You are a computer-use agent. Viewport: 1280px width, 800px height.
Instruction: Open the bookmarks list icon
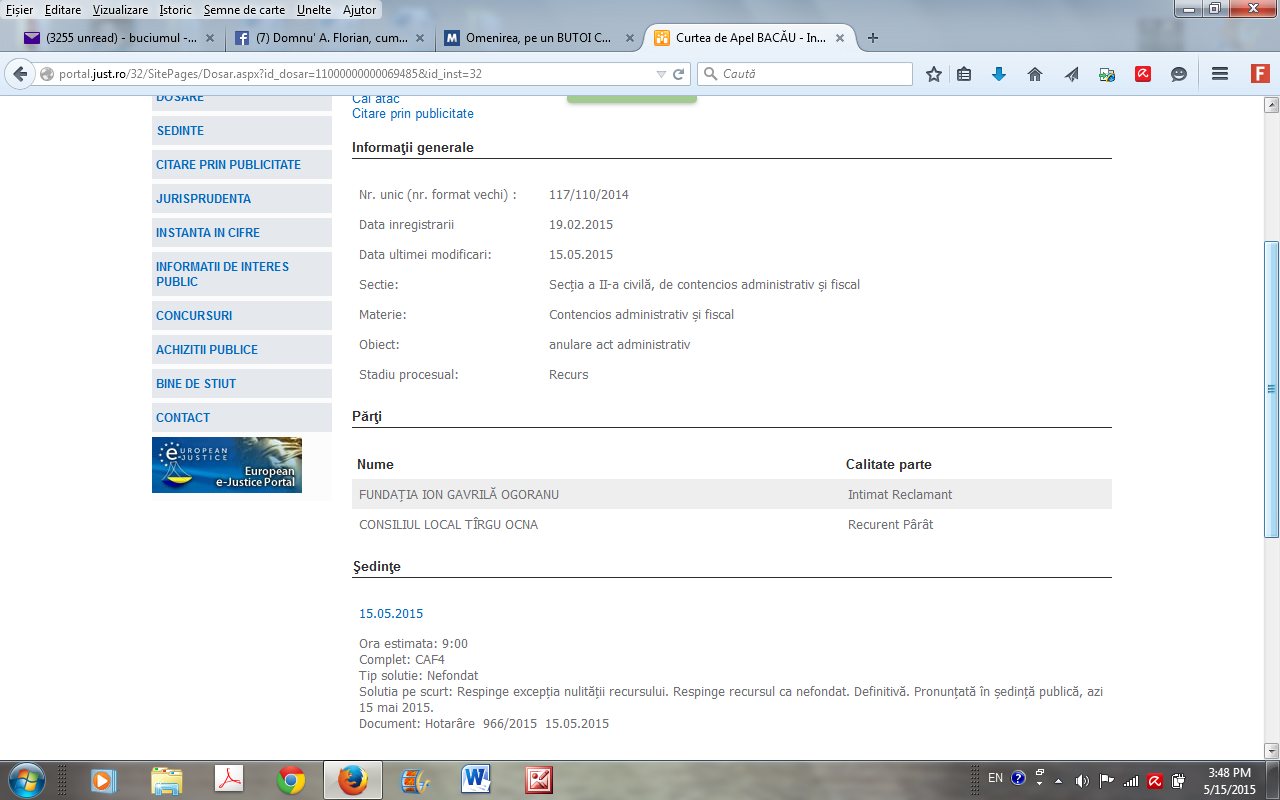[x=964, y=74]
